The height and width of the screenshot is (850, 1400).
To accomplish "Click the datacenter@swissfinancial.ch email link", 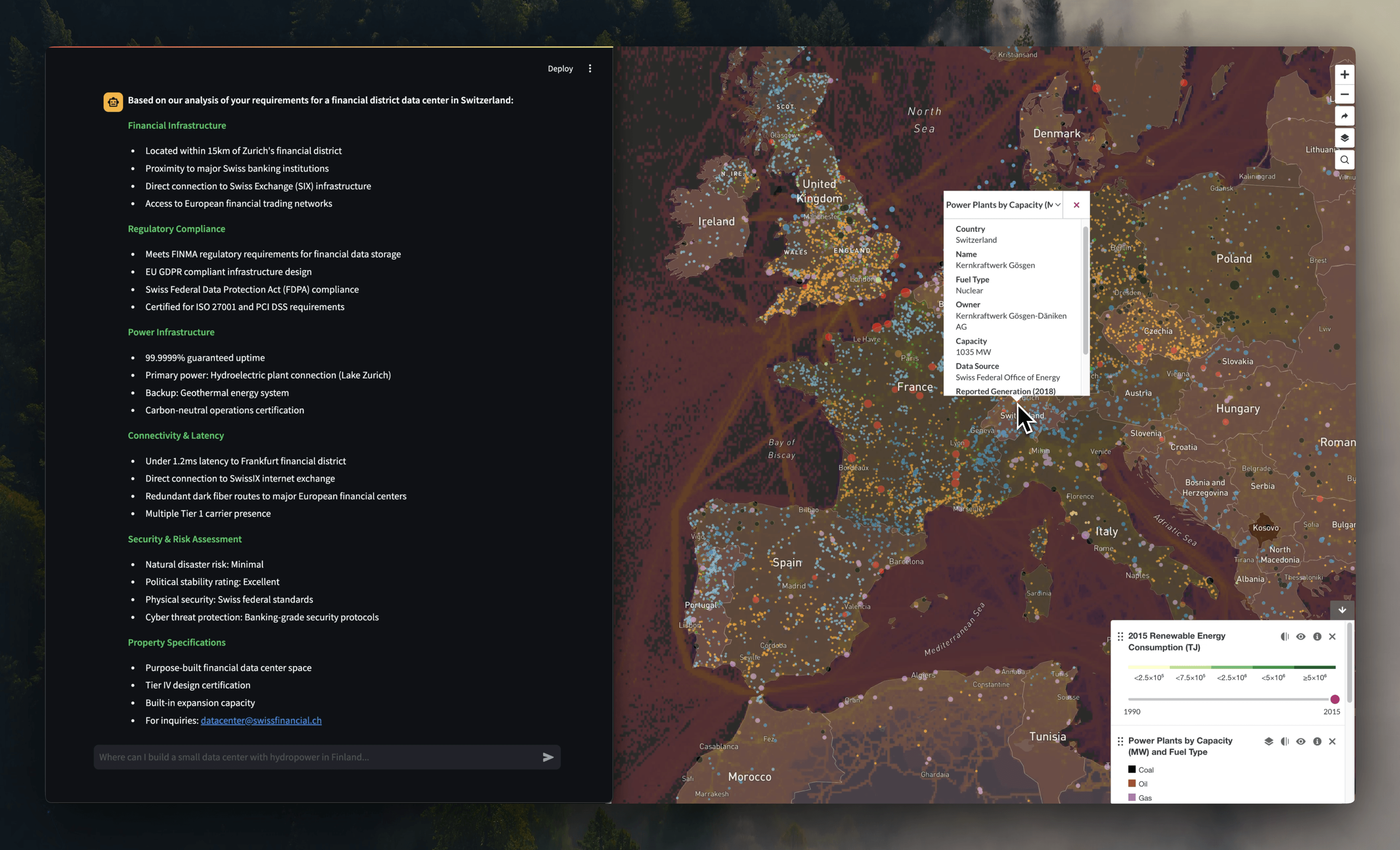I will tap(261, 720).
